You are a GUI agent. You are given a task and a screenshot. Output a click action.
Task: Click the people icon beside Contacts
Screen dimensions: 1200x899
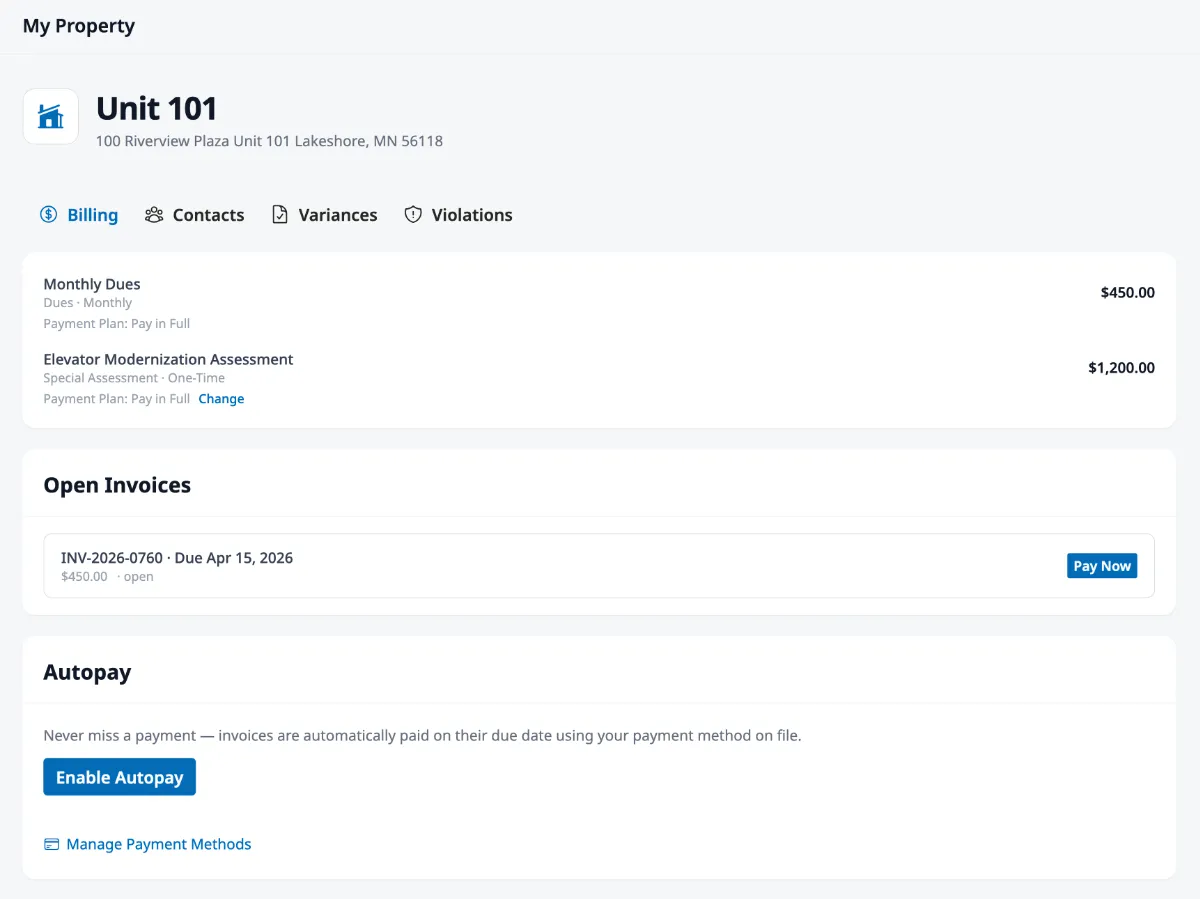tap(153, 214)
